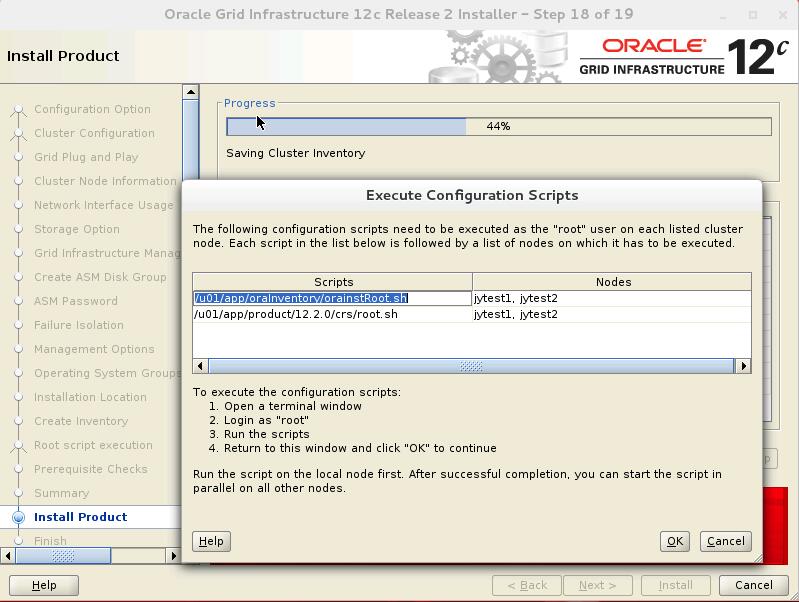
Task: Select Network Interface Usage step
Action: tap(104, 205)
